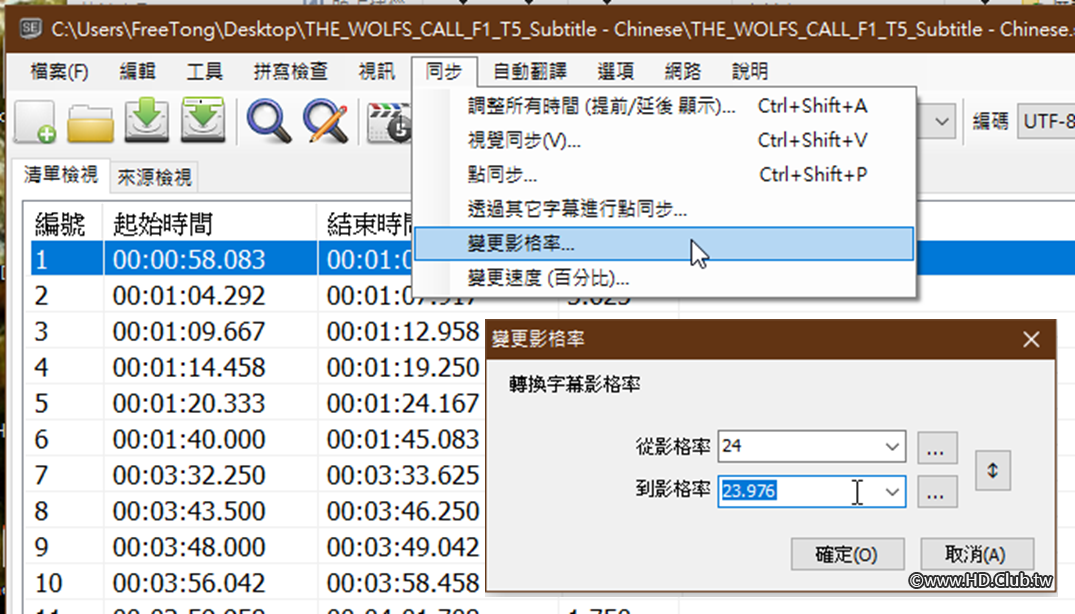Click end time 00:03:49.042 in row 9
The width and height of the screenshot is (1075, 614).
click(403, 547)
